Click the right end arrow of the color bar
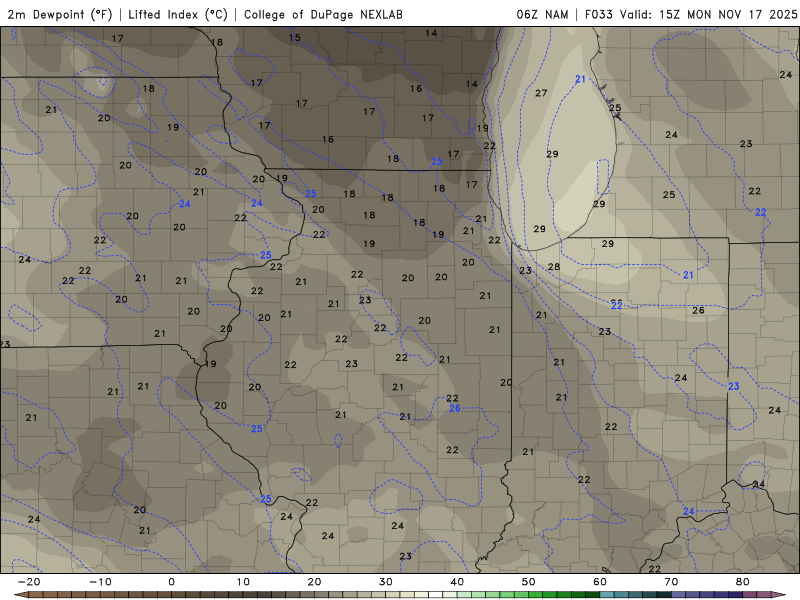 pyautogui.click(x=779, y=595)
